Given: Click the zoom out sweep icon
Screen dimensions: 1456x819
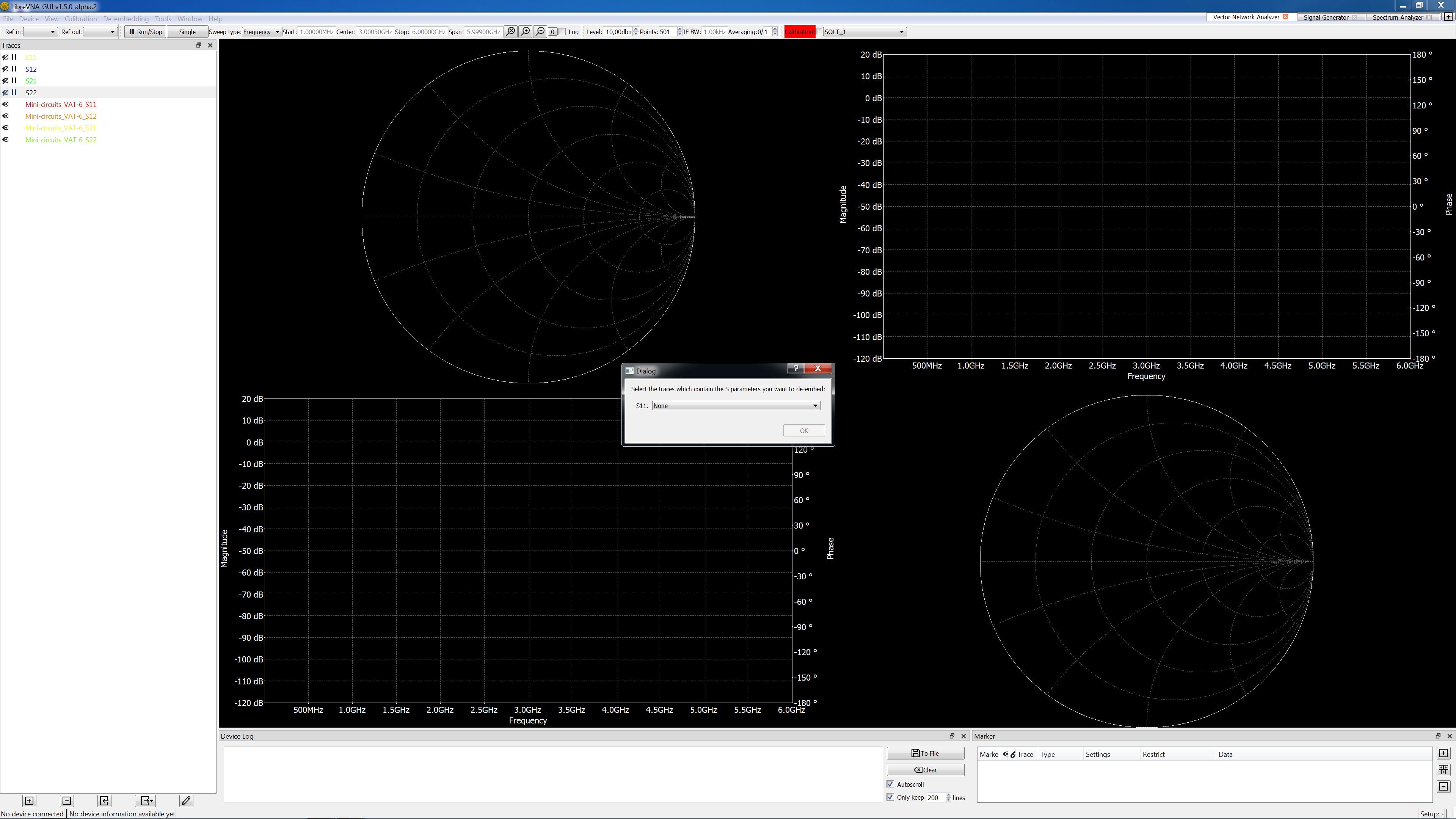Looking at the screenshot, I should click(x=540, y=31).
